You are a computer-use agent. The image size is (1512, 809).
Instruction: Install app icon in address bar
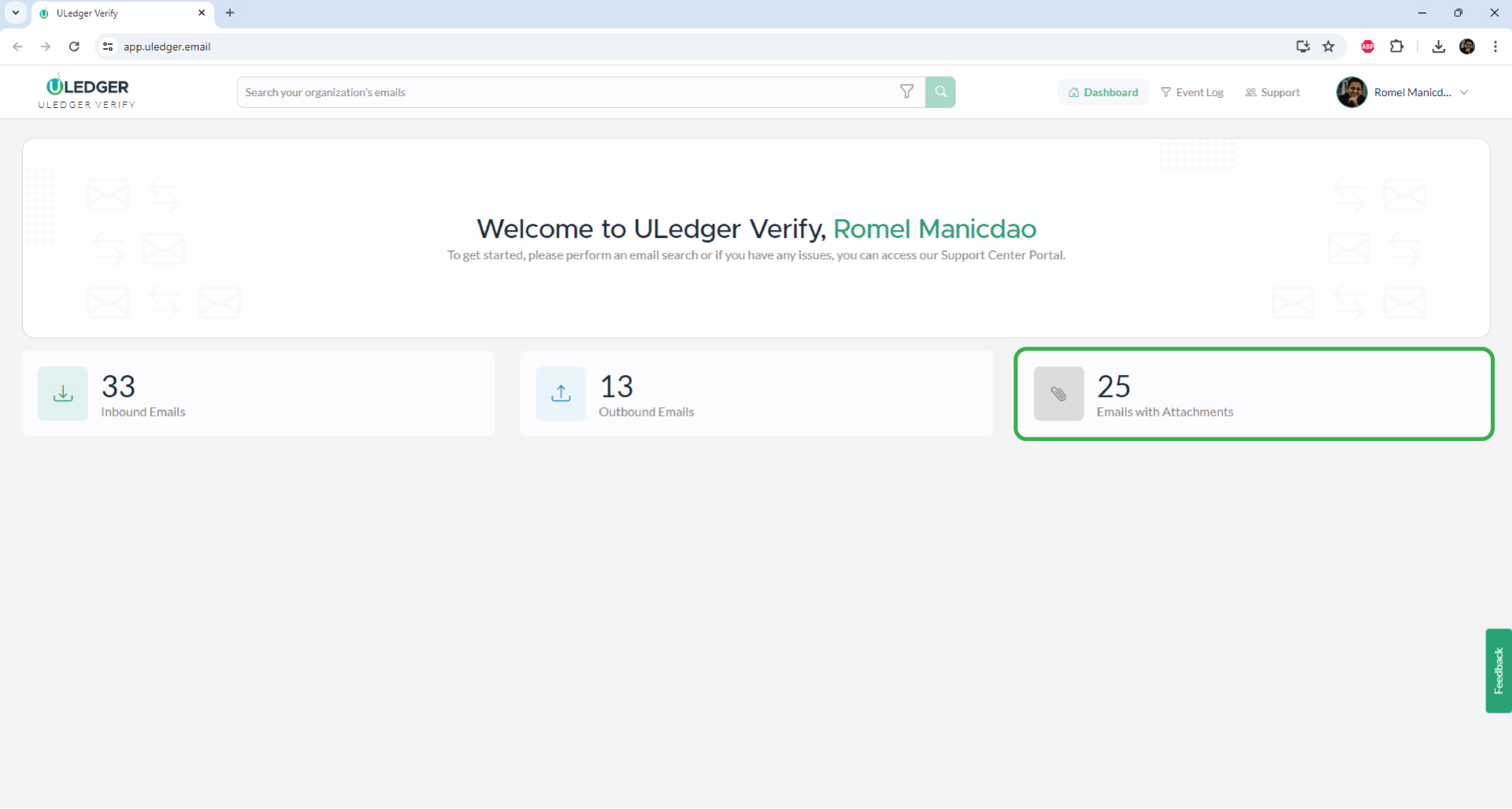click(1303, 46)
